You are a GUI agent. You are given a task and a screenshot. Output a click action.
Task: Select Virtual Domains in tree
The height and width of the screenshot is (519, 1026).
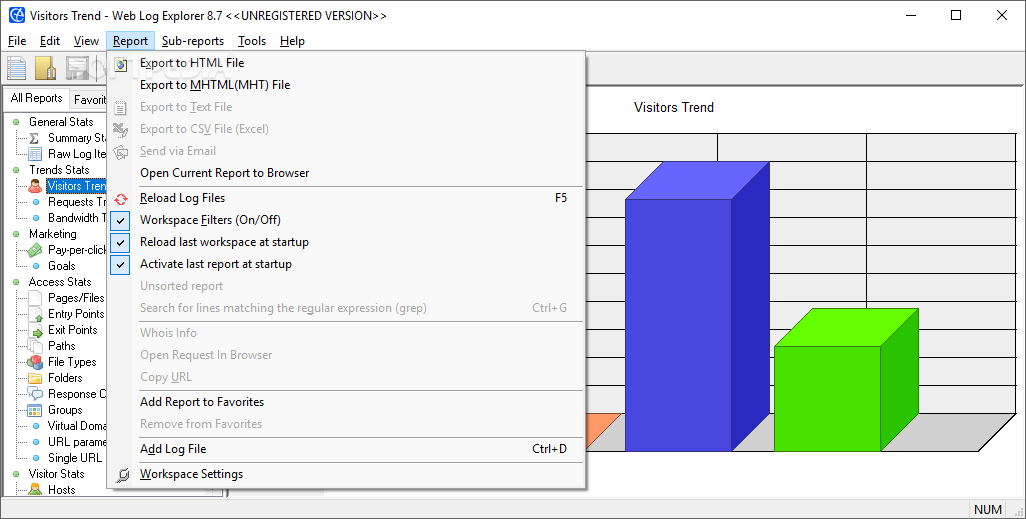tap(77, 426)
